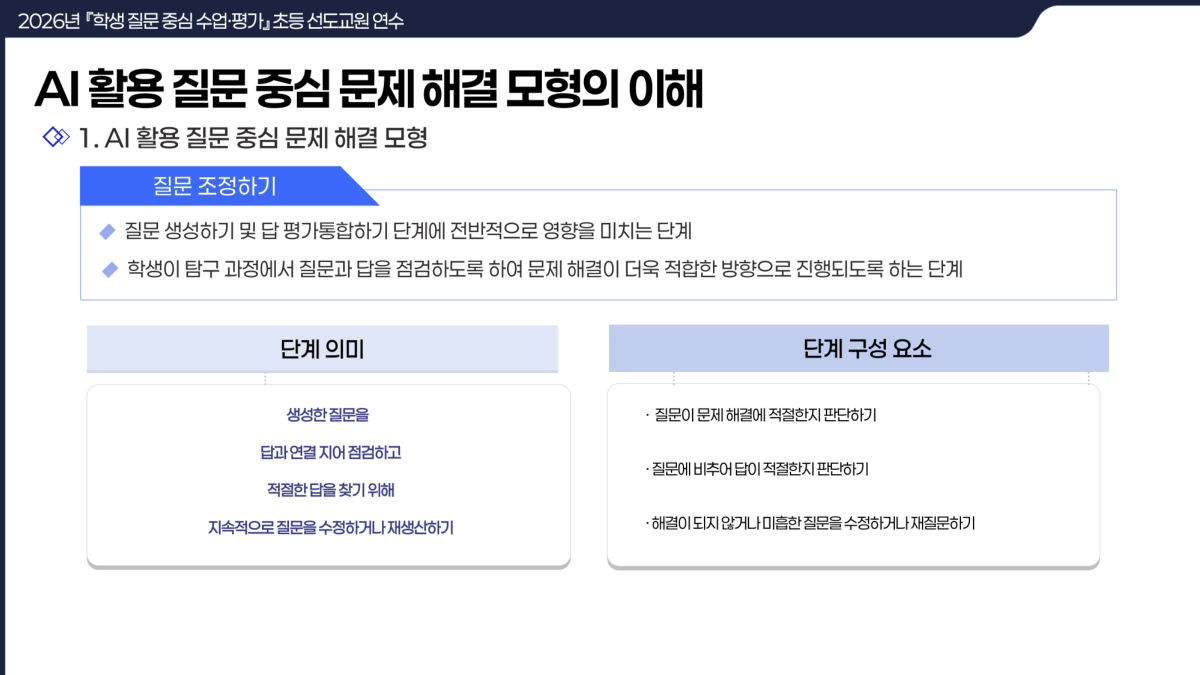Click the line '적절한 답을 찾기 위해'
This screenshot has width=1200, height=675.
click(x=330, y=490)
